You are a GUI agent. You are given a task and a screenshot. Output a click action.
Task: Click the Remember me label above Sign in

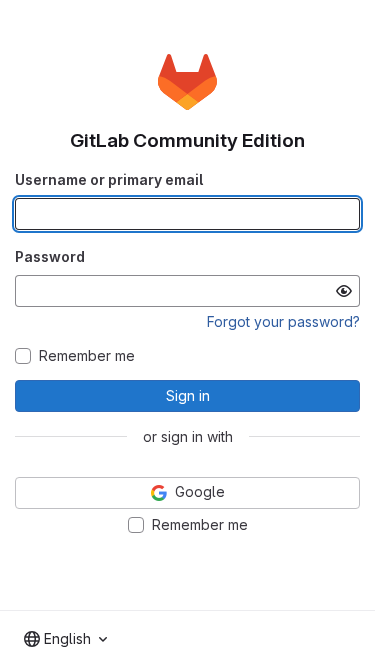point(87,356)
